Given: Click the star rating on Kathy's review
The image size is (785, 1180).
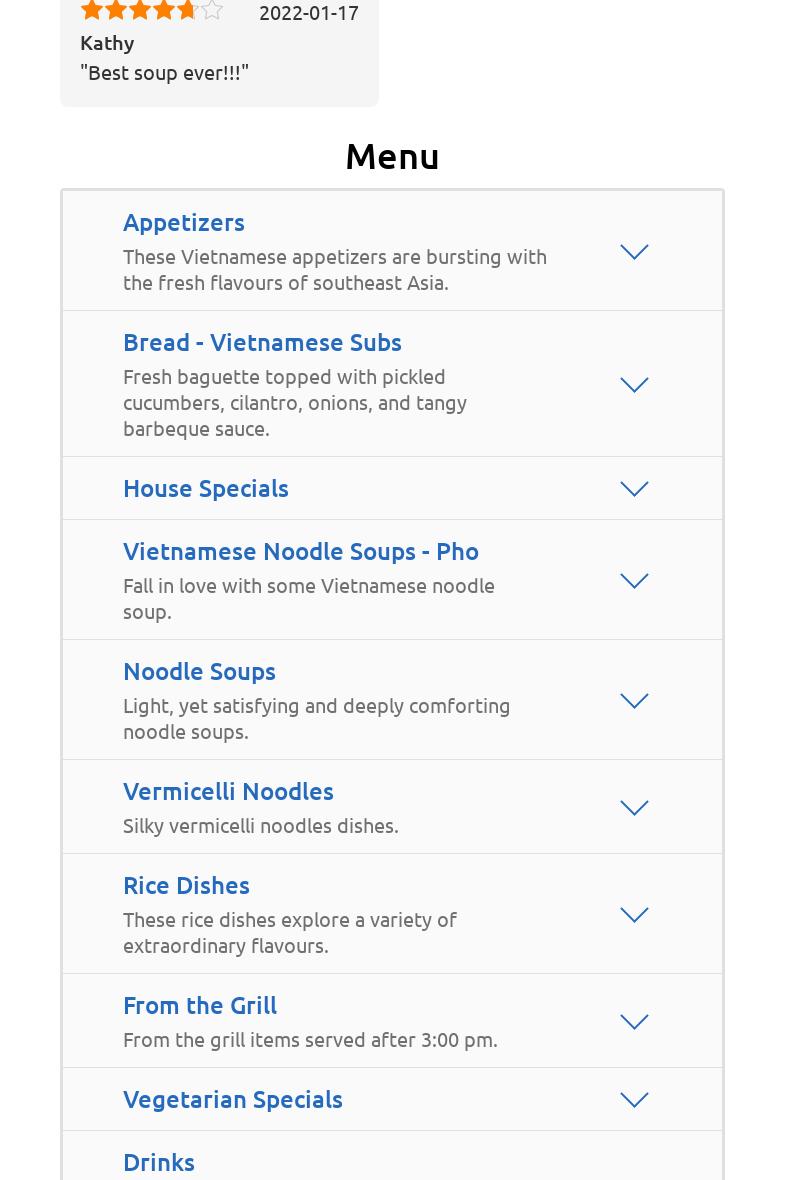Looking at the screenshot, I should click(151, 11).
